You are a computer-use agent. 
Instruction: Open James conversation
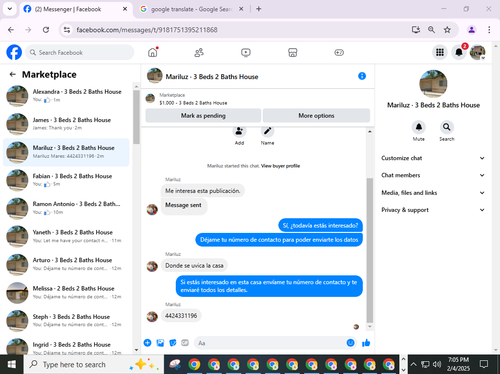coord(66,124)
